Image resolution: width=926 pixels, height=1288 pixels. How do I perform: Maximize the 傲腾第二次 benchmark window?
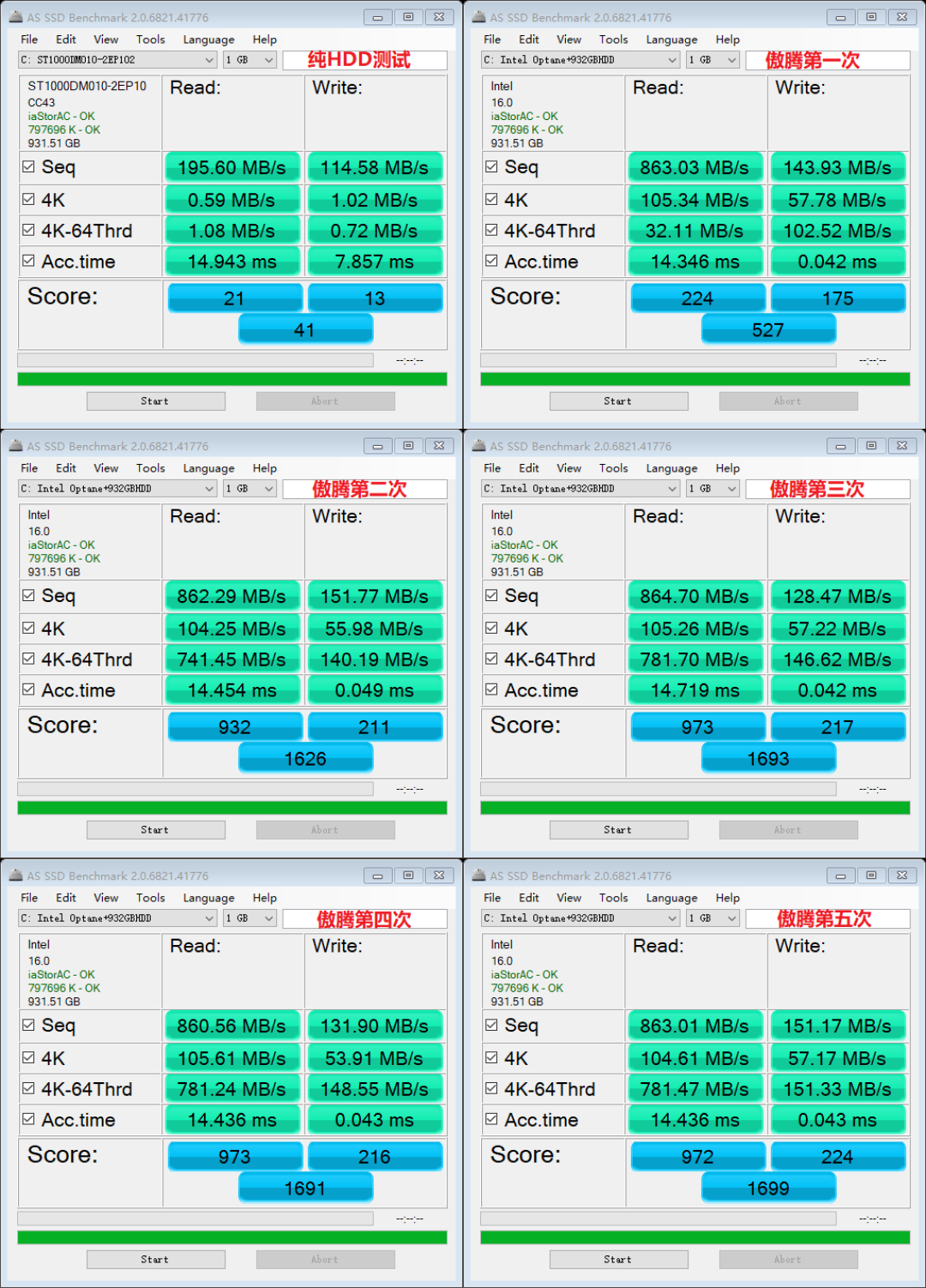[408, 446]
